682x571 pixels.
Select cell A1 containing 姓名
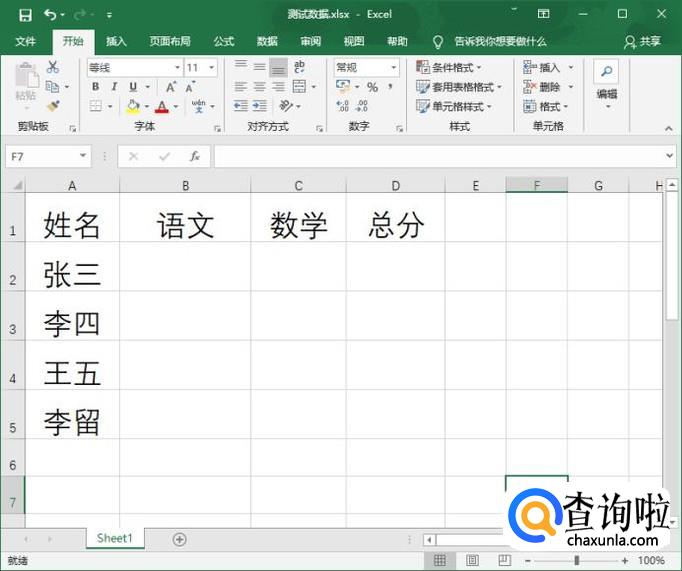(x=72, y=217)
